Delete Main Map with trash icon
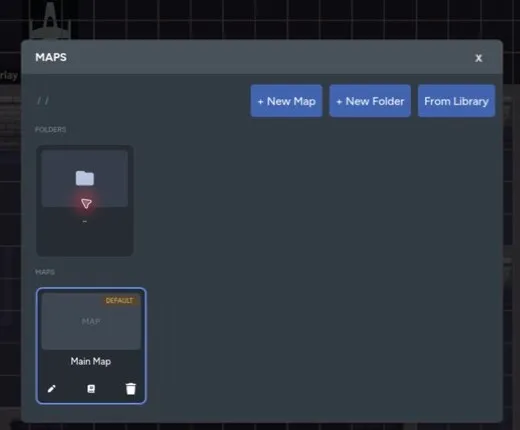 click(131, 389)
